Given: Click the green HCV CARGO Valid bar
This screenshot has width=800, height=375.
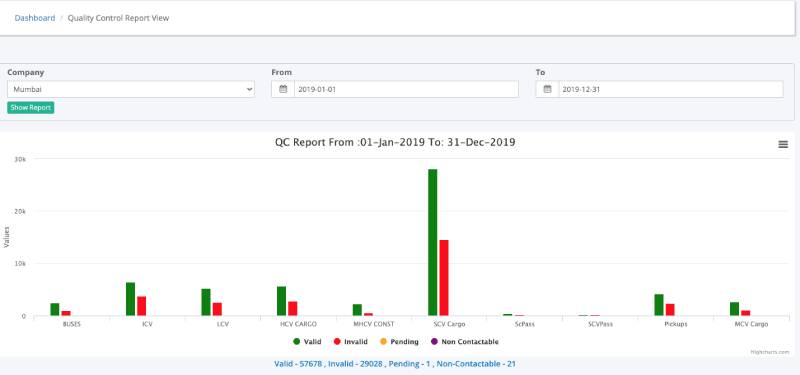Looking at the screenshot, I should (x=282, y=301).
